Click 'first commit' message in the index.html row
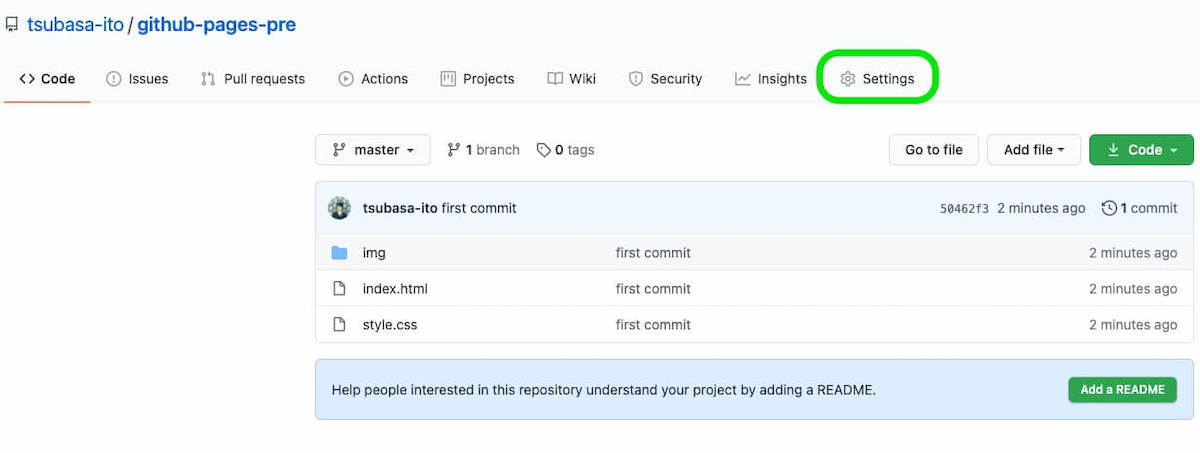Viewport: 1200px width, 453px height. pos(653,289)
